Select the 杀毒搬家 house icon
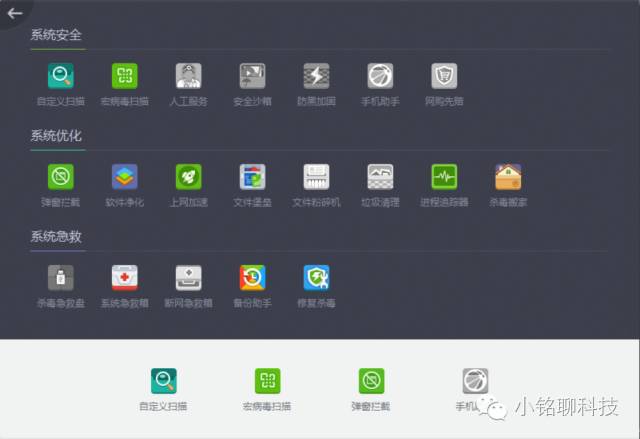 (x=508, y=177)
